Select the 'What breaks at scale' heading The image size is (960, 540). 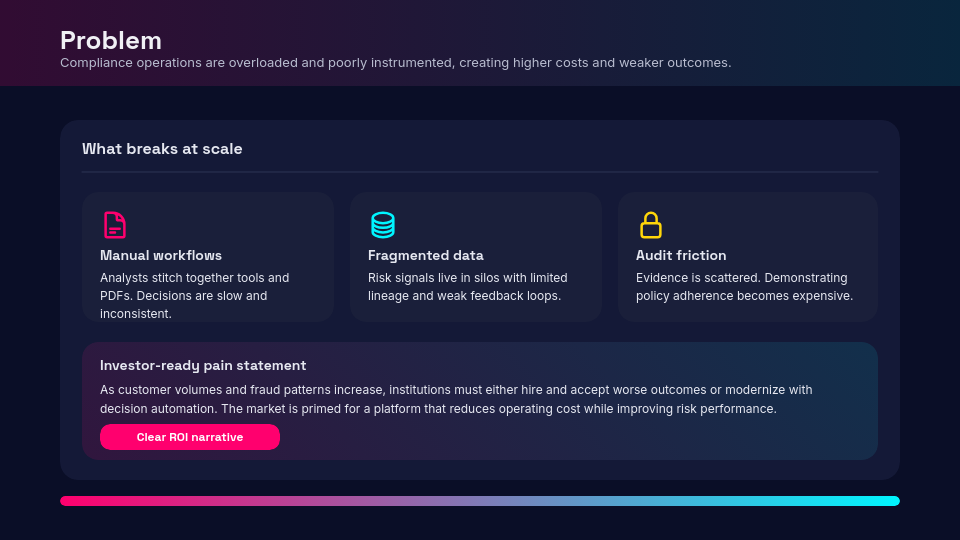click(162, 149)
